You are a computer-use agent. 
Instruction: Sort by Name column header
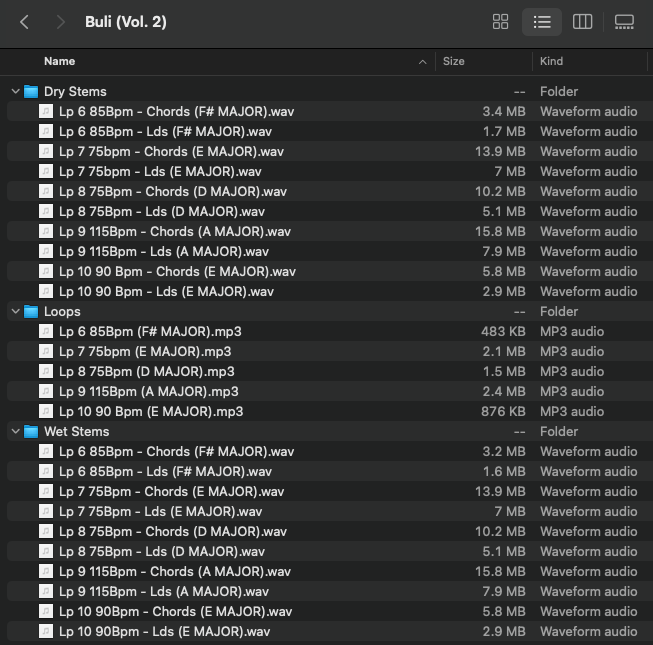(60, 61)
